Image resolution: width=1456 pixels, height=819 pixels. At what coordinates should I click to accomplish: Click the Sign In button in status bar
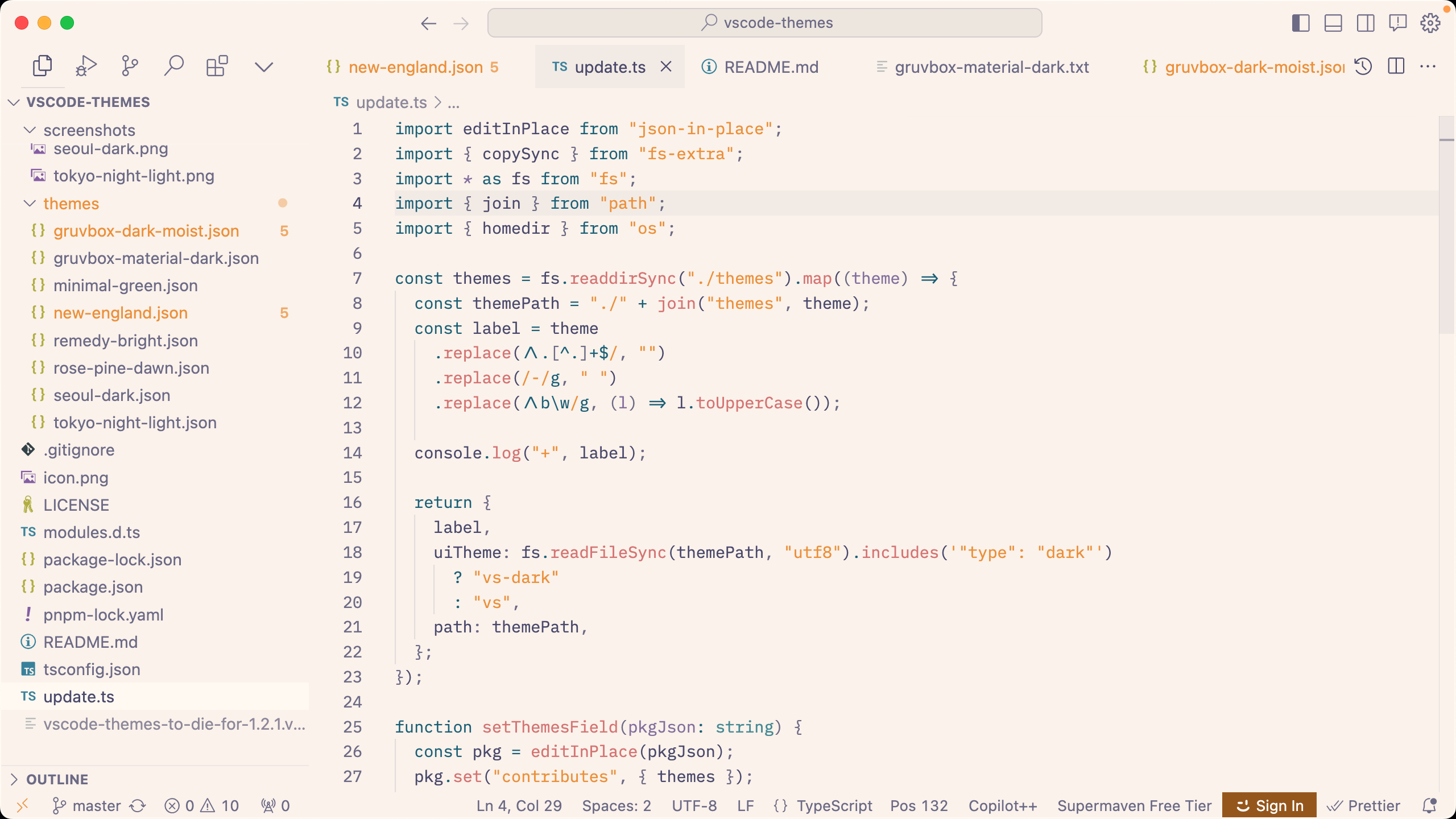click(x=1269, y=805)
